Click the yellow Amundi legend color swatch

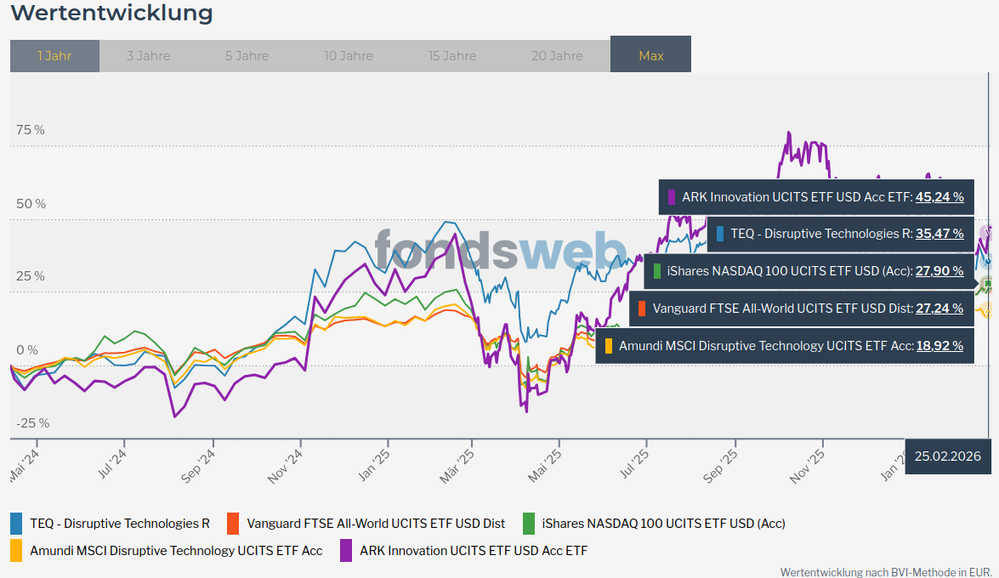16,551
